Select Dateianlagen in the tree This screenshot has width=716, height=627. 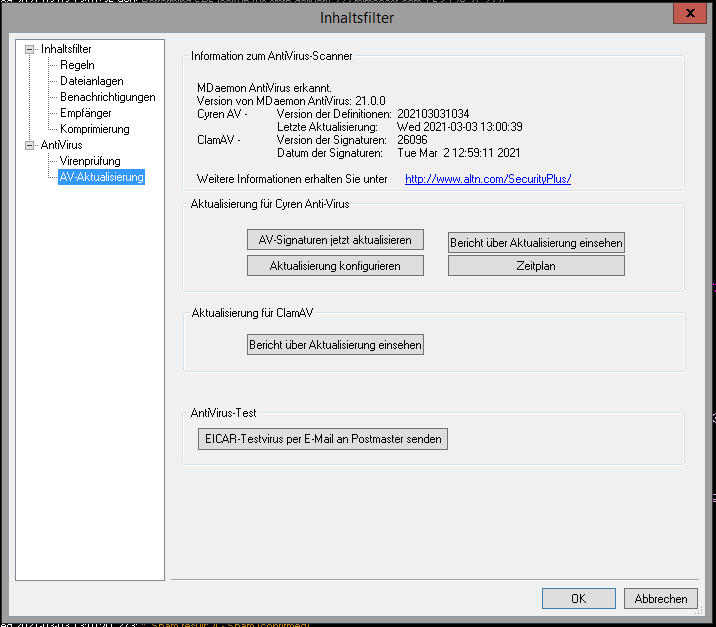click(92, 81)
